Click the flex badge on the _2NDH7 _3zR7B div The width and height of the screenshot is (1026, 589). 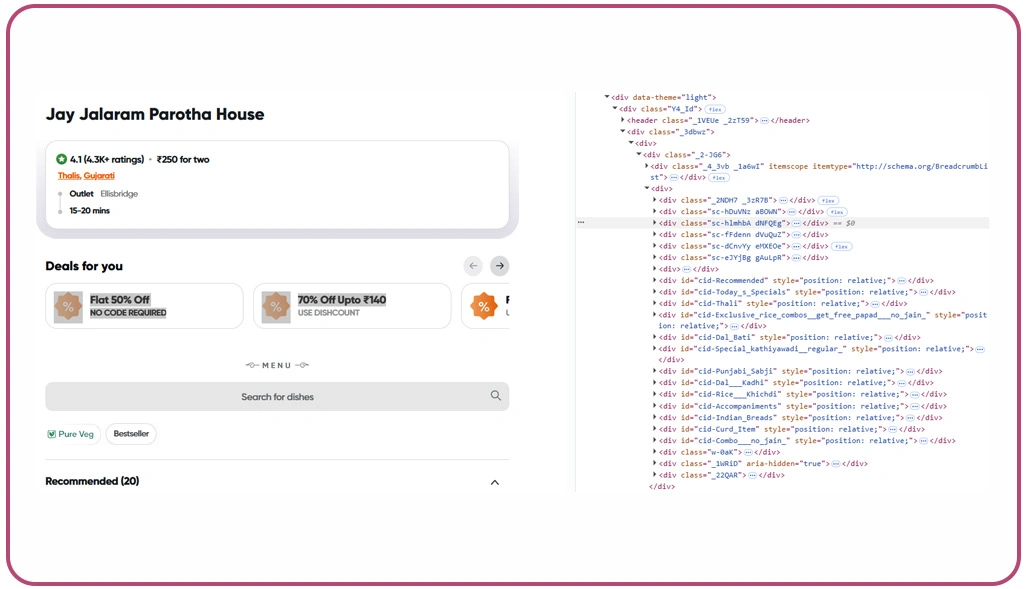click(828, 200)
